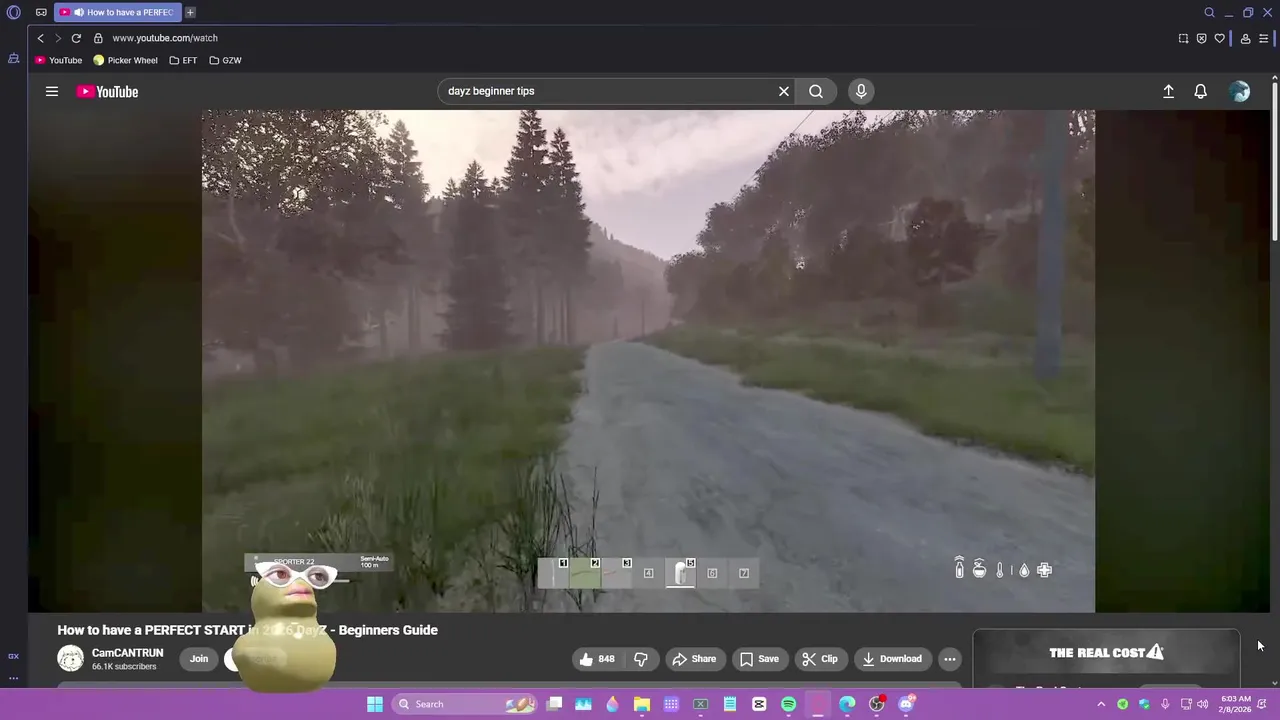Click the site padlock security icon
The image size is (1280, 720).
pyautogui.click(x=98, y=38)
